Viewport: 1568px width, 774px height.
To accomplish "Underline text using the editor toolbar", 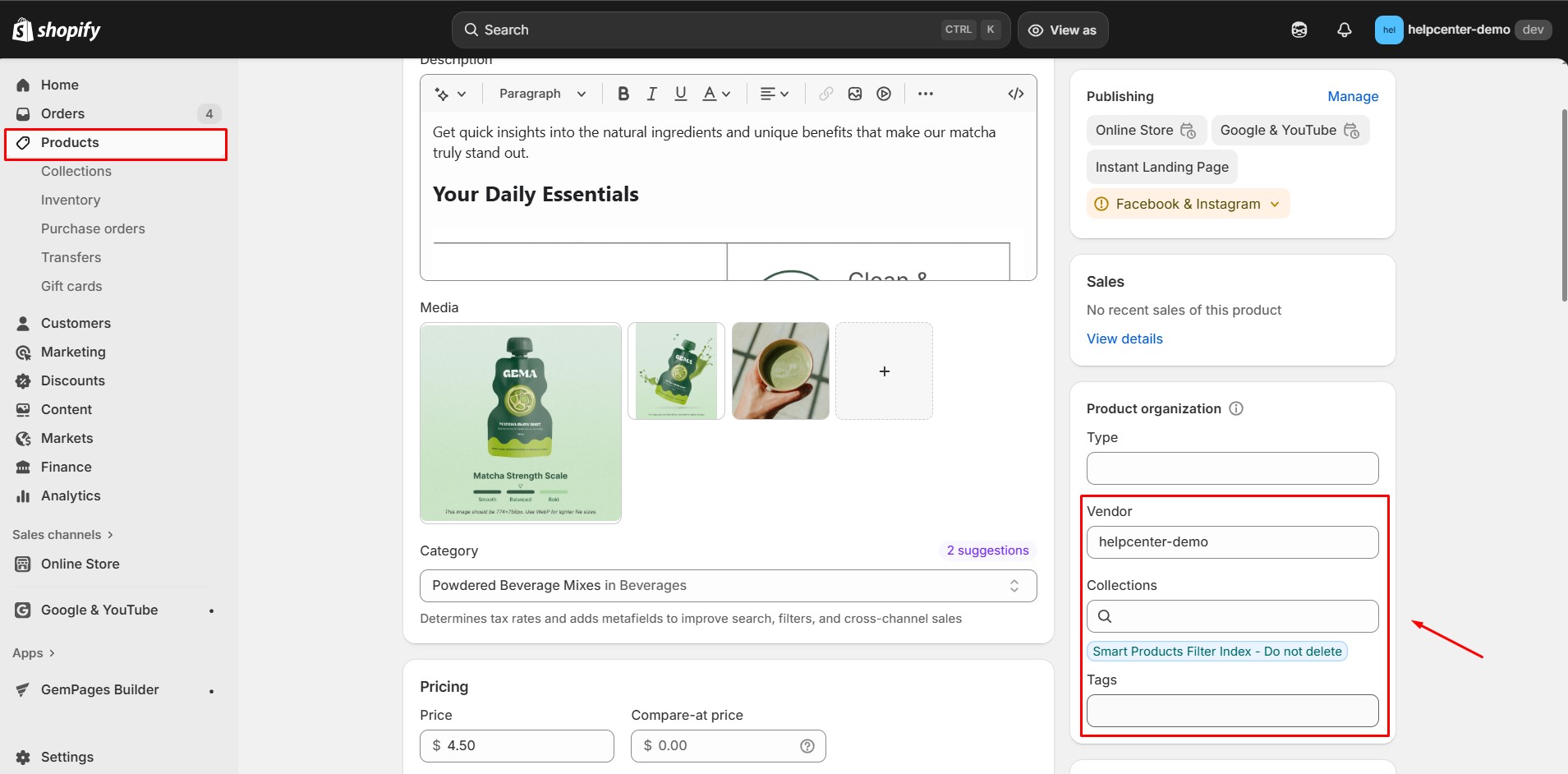I will coord(680,94).
